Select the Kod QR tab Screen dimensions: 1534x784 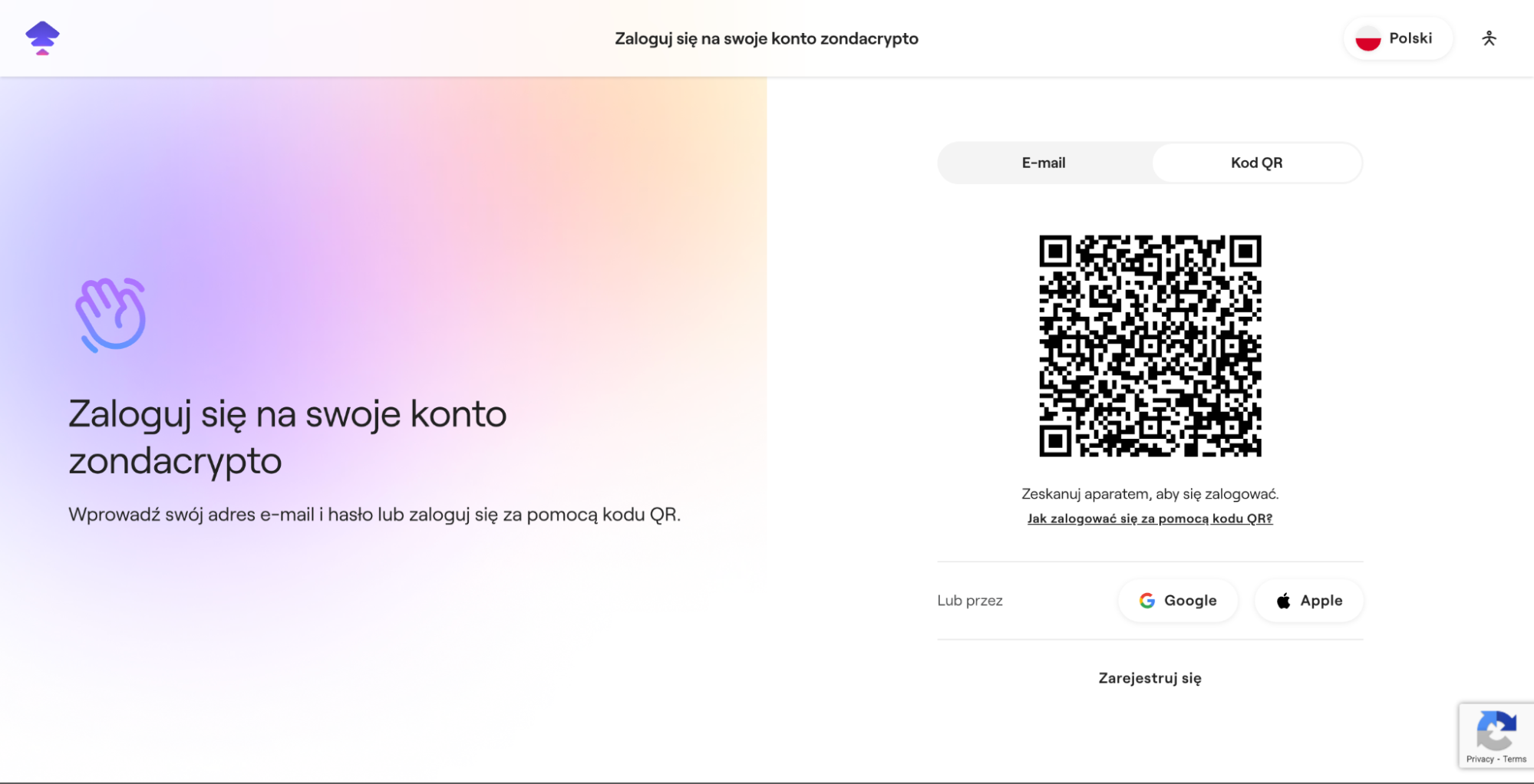1256,162
